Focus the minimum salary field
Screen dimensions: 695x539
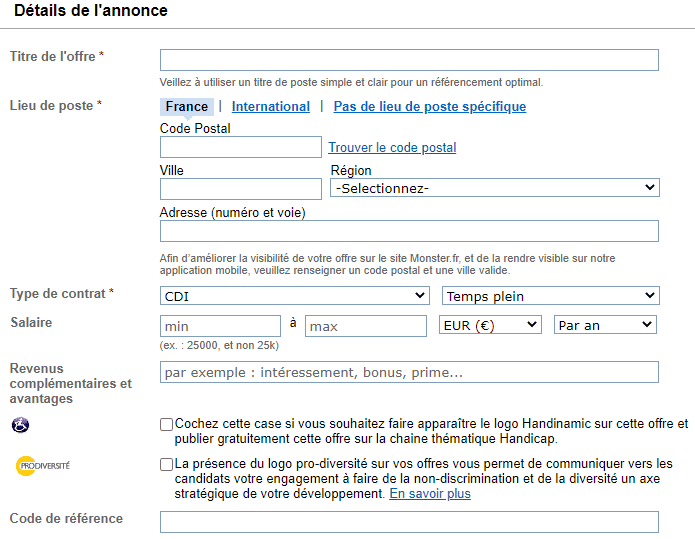coord(220,326)
